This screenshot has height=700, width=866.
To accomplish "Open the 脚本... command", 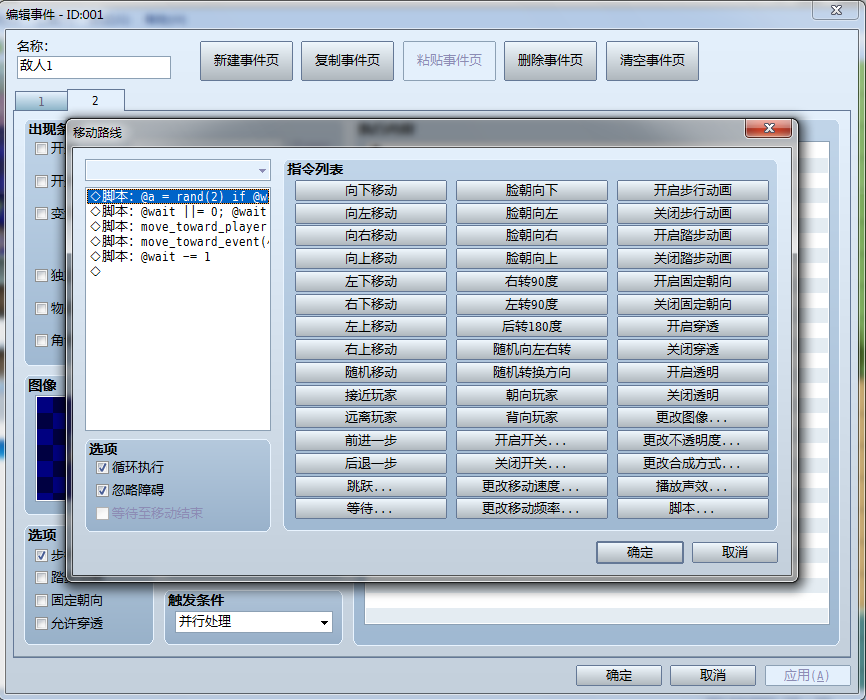I will (693, 508).
